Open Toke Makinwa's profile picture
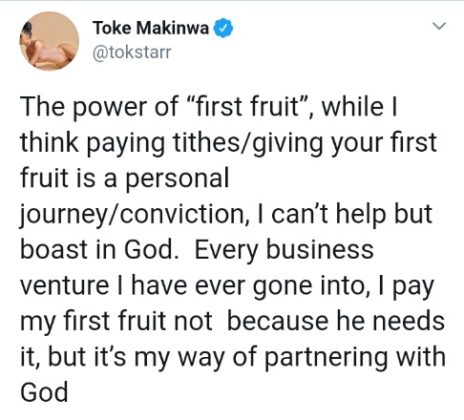 (49, 41)
